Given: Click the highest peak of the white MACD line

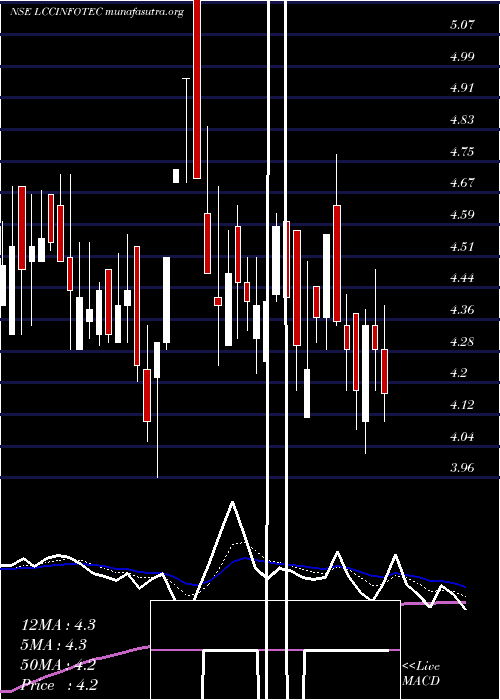Looking at the screenshot, I should pyautogui.click(x=232, y=502).
